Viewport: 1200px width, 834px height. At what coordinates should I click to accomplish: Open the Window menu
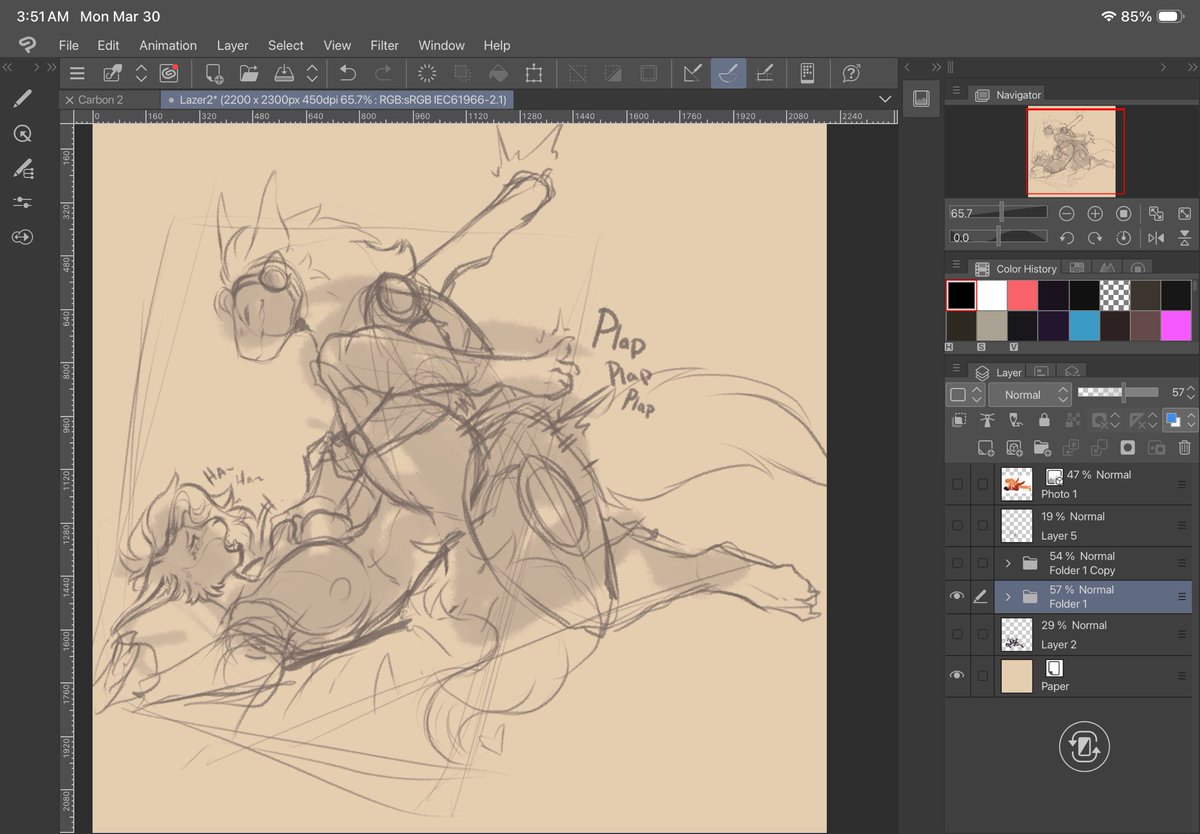[x=441, y=45]
